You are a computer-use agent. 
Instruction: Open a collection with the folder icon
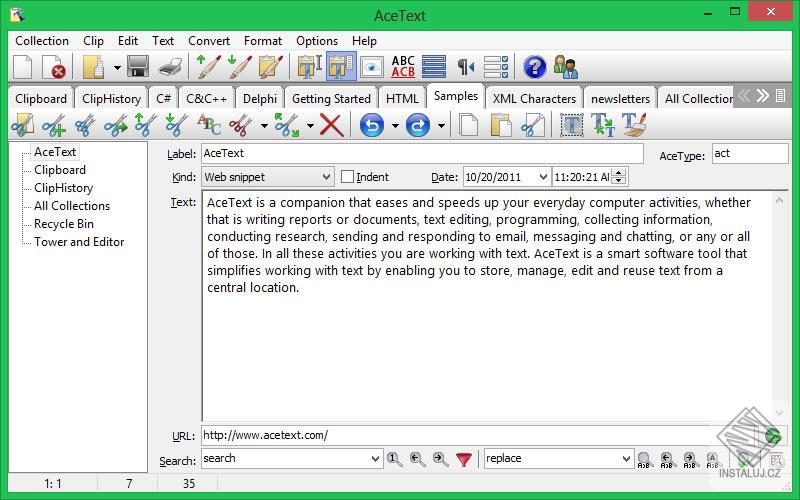[93, 67]
